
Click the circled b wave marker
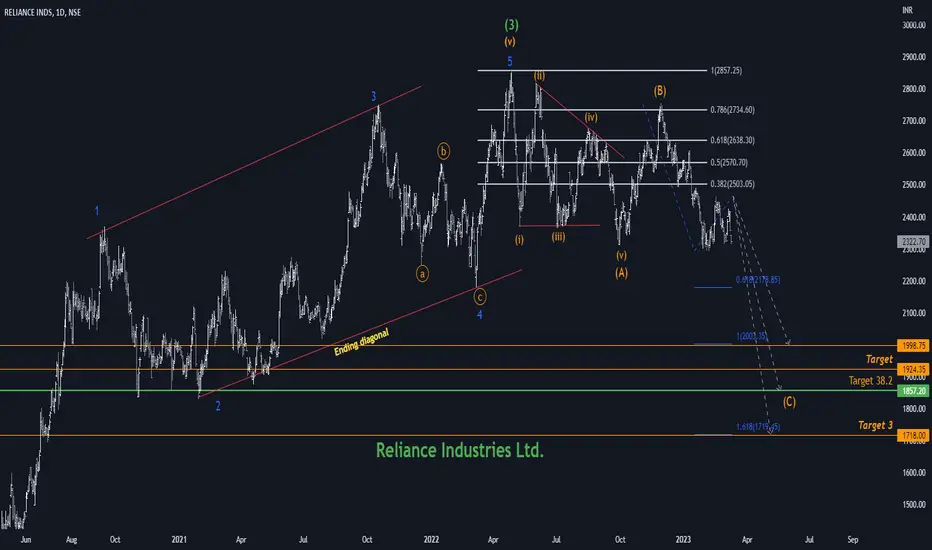tap(443, 151)
